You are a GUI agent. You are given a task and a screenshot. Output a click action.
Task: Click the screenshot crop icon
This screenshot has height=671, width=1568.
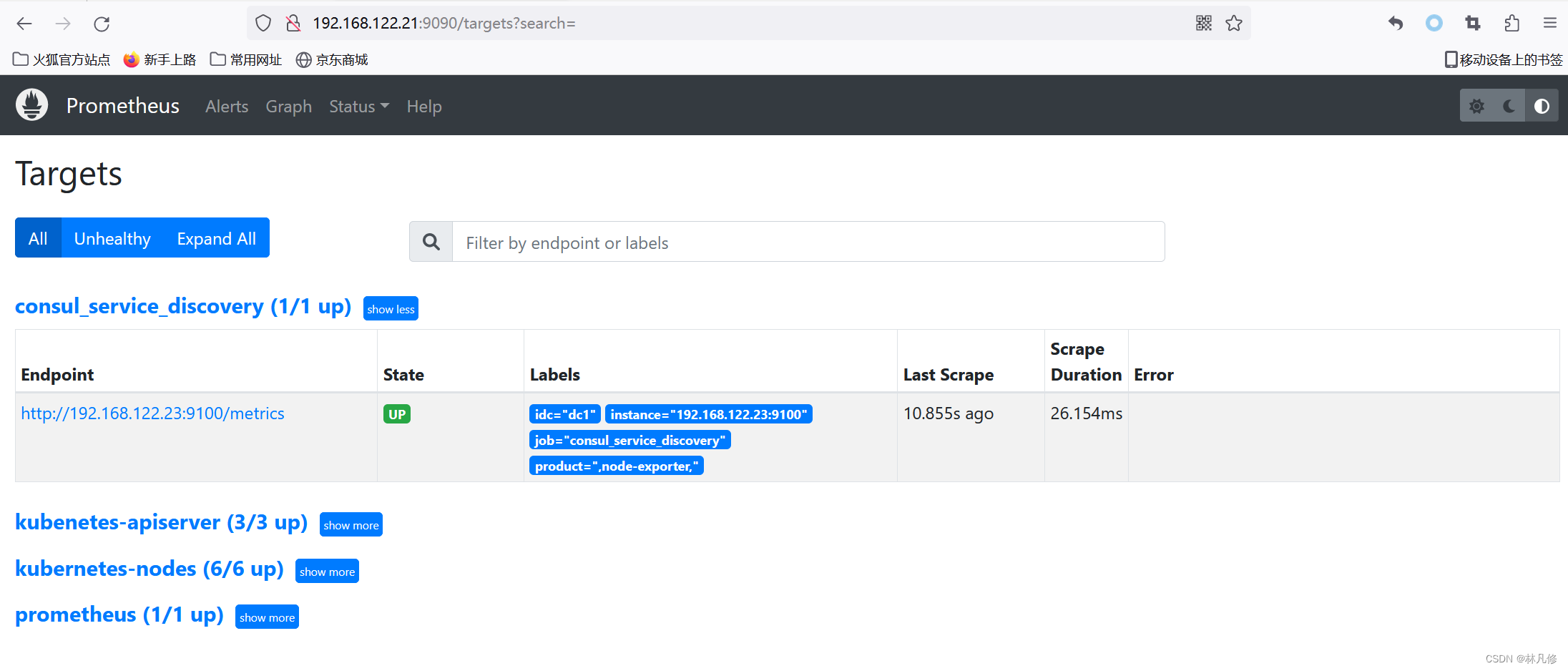pos(1473,24)
